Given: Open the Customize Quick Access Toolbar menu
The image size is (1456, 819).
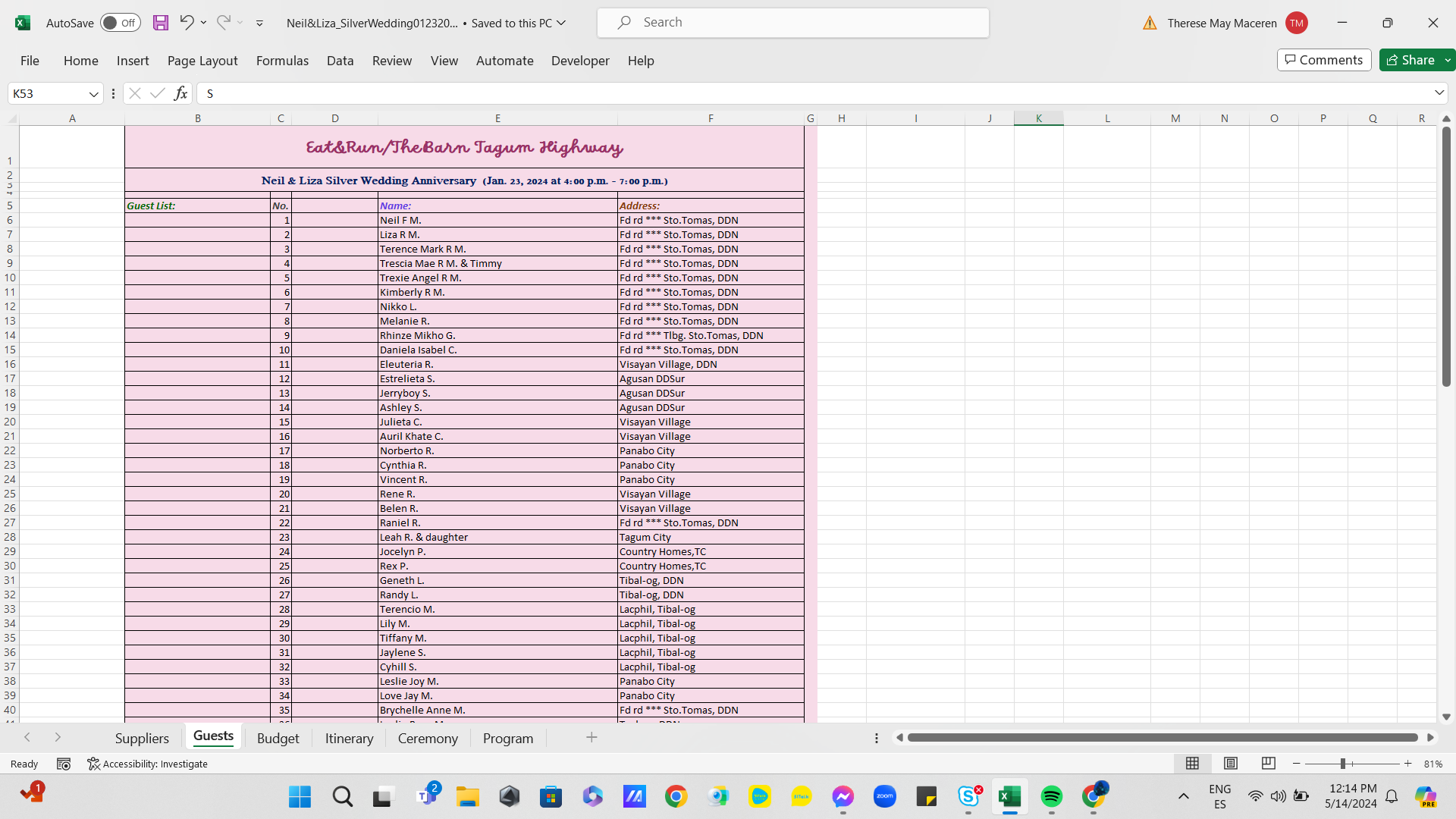Looking at the screenshot, I should (x=259, y=24).
